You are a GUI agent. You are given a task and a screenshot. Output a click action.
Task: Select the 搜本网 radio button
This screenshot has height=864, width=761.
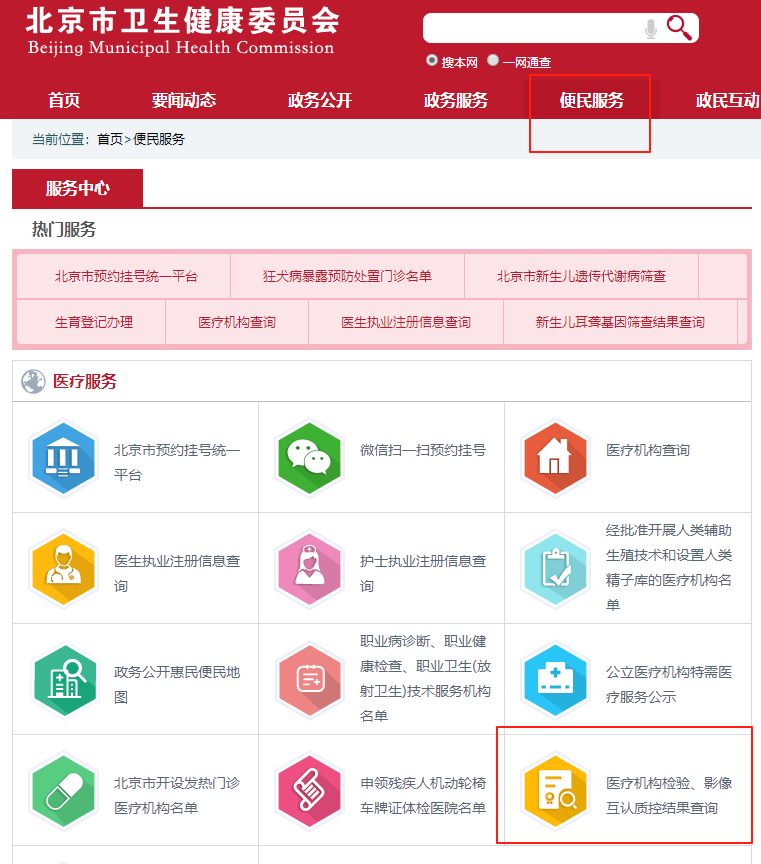[x=432, y=60]
